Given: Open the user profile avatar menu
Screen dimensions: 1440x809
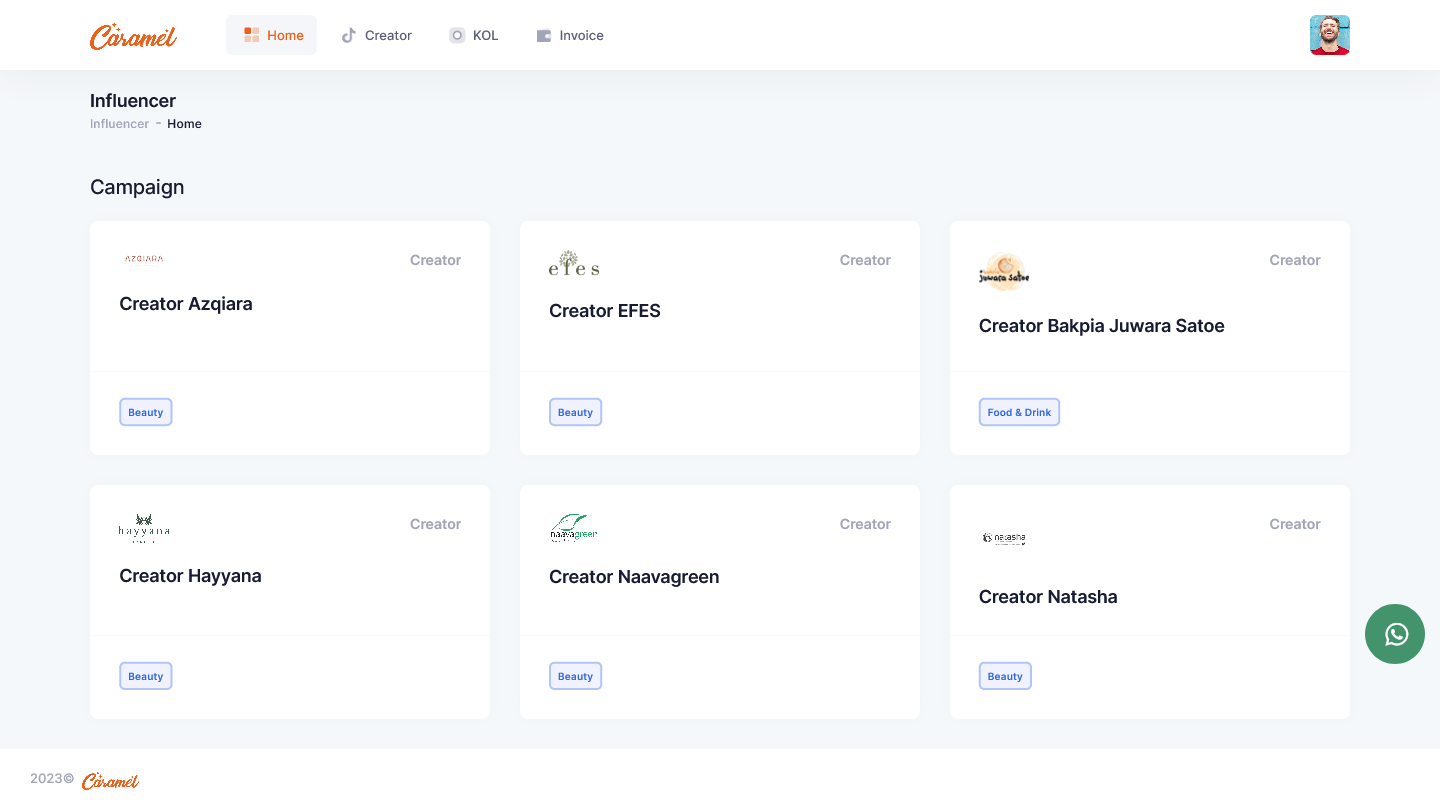Looking at the screenshot, I should [x=1329, y=35].
